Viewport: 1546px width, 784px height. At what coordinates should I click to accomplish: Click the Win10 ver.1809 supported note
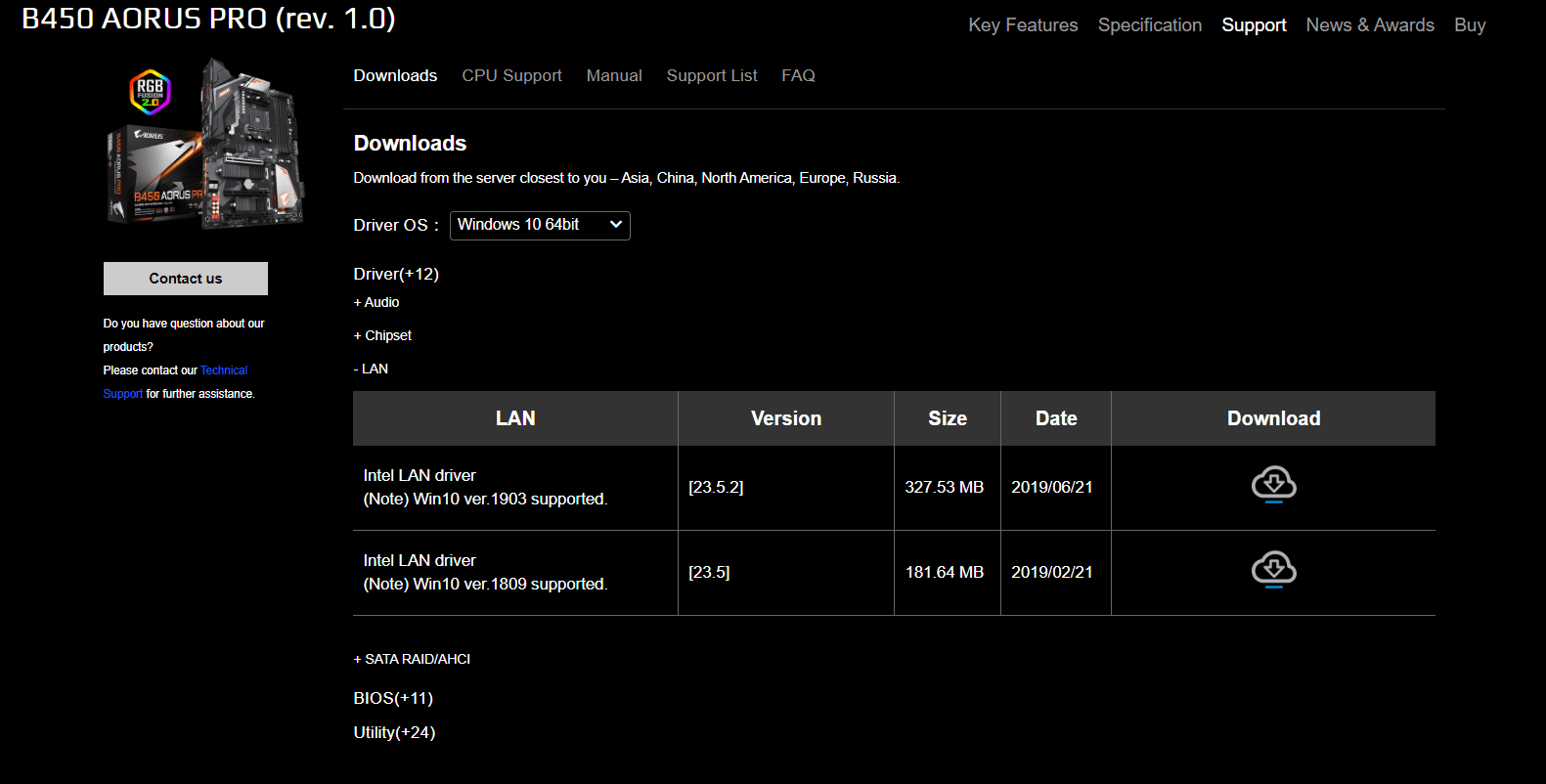(x=485, y=584)
